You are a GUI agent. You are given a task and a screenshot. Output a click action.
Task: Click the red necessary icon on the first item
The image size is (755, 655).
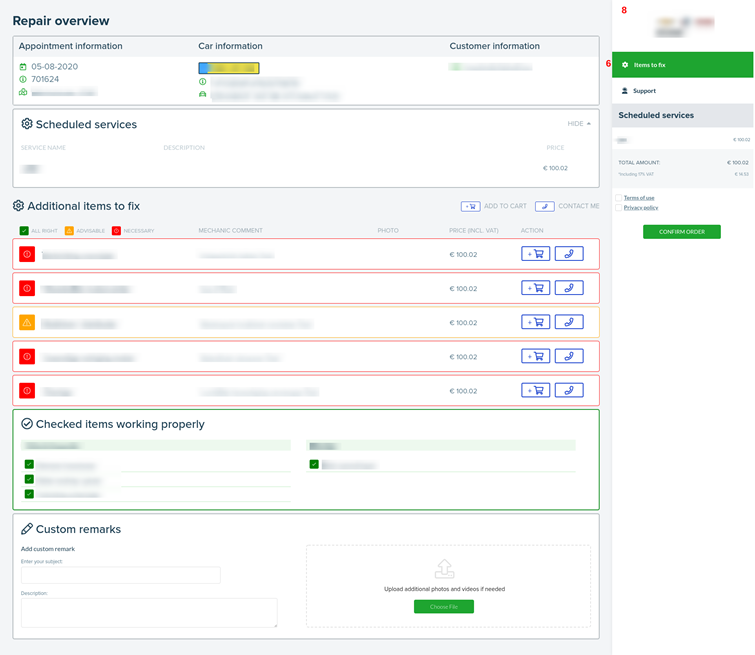(27, 255)
